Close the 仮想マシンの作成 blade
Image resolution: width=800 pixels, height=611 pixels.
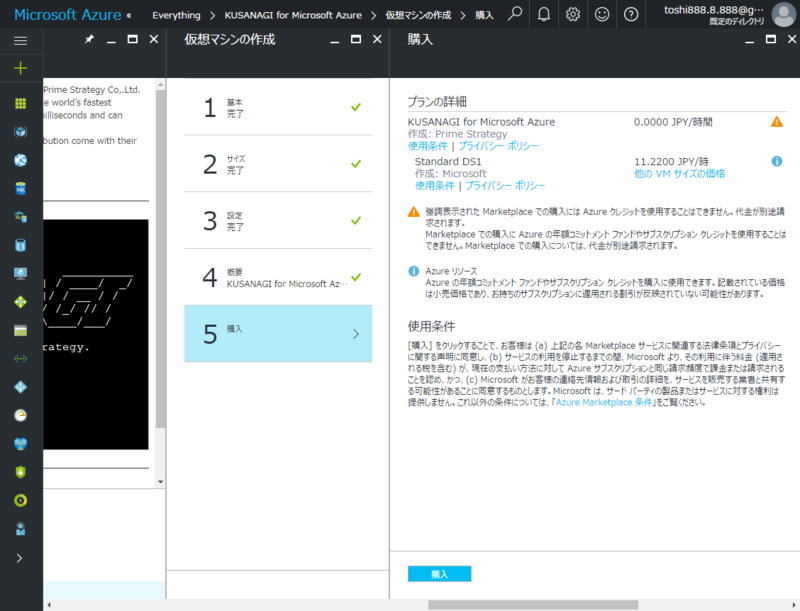377,39
